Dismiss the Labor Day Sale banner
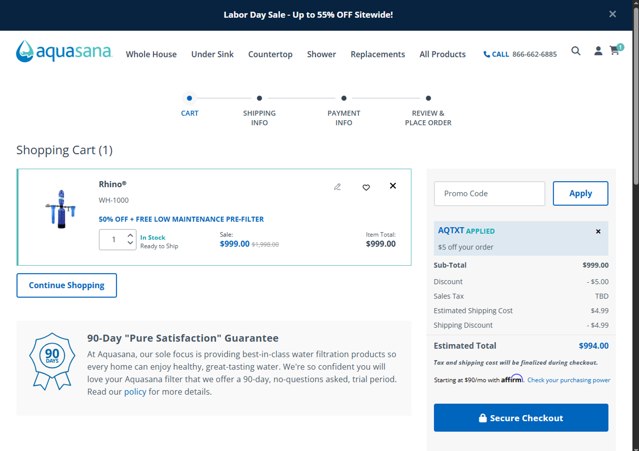 [612, 14]
